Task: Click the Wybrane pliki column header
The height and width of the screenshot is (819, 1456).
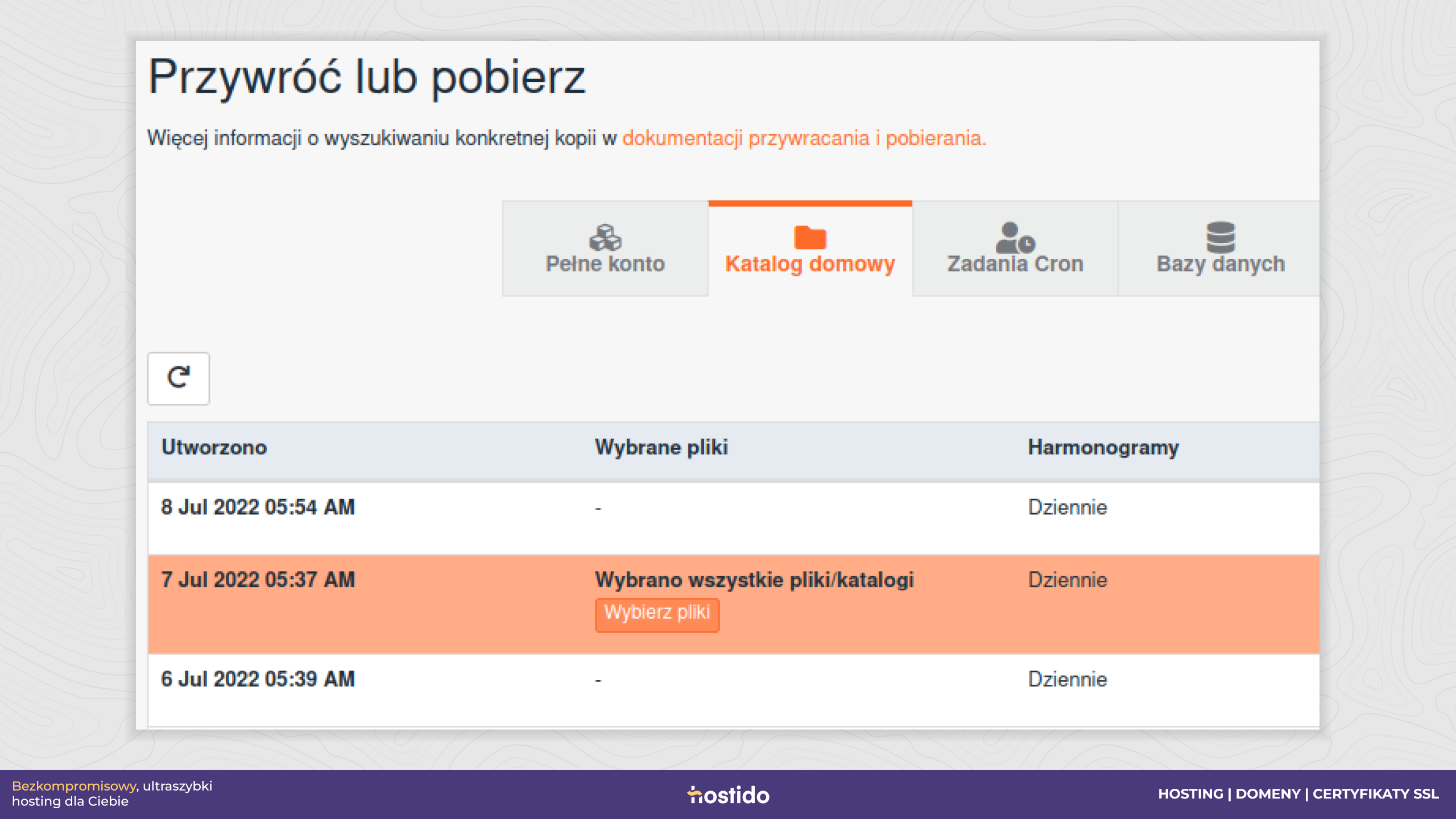Action: tap(661, 448)
